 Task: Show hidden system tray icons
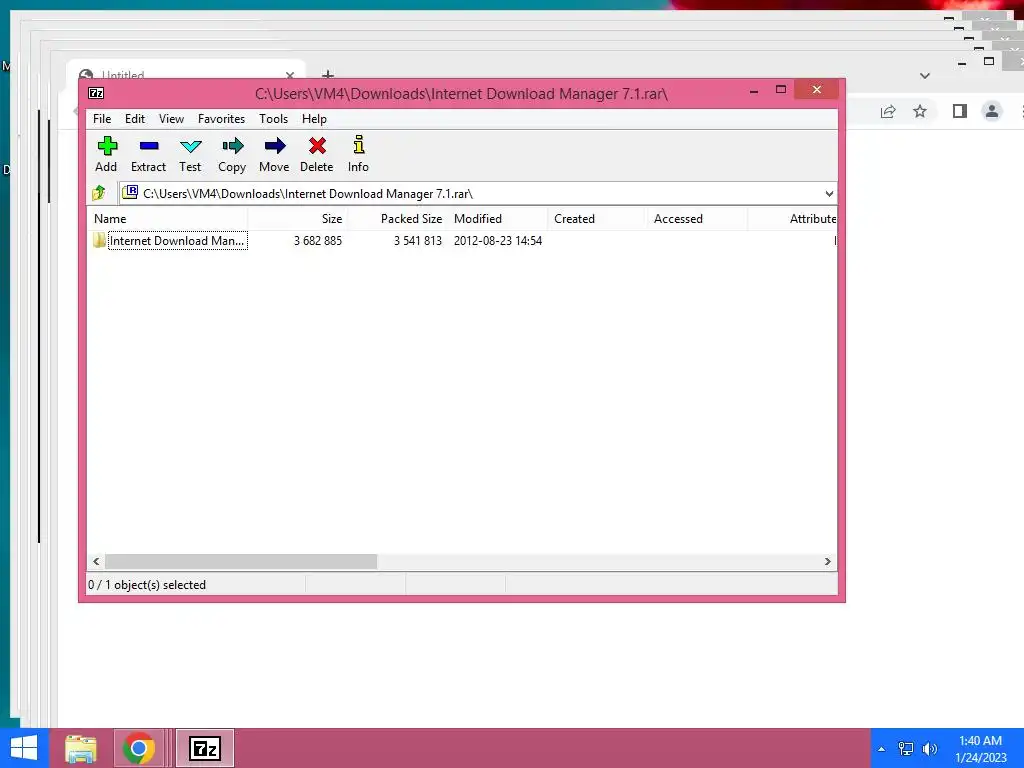(x=882, y=749)
